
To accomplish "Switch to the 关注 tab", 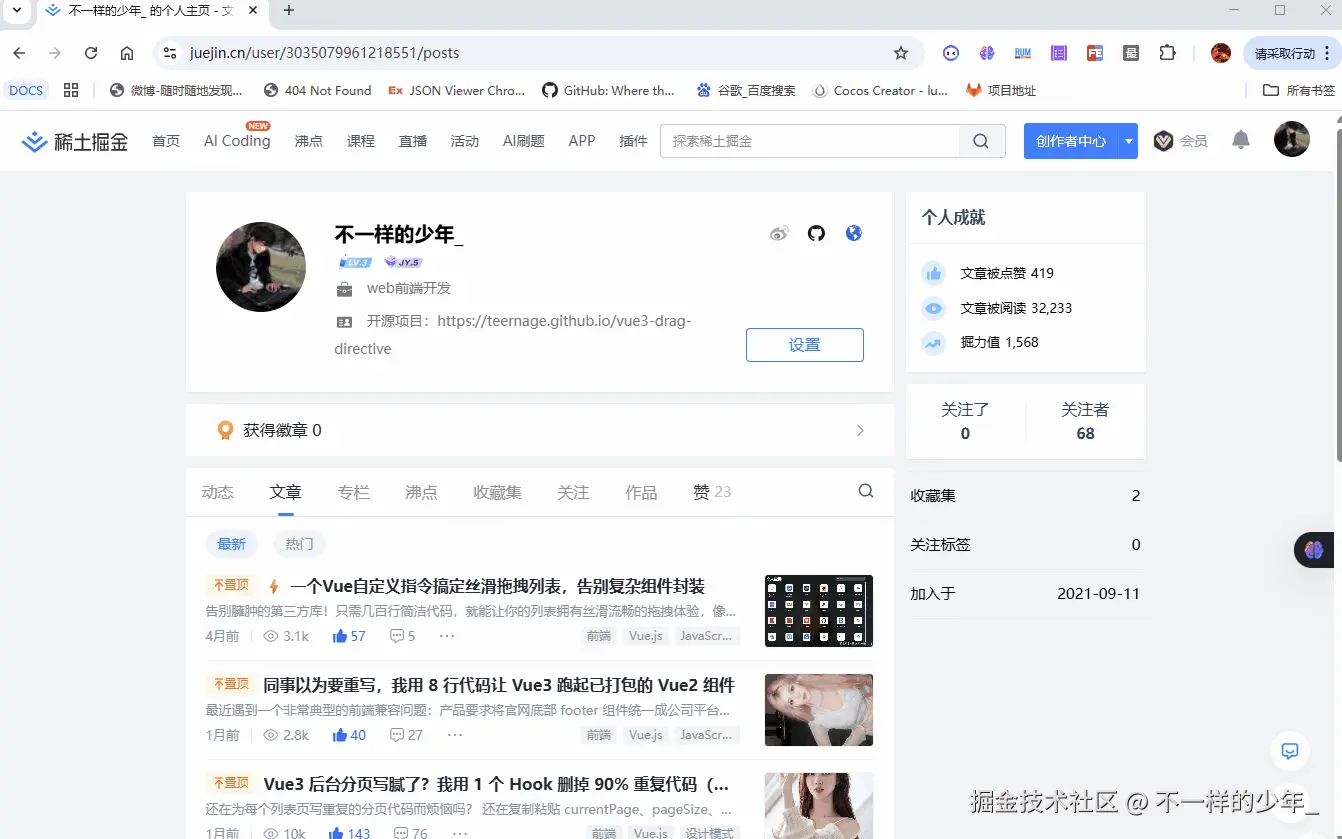I will tap(573, 492).
